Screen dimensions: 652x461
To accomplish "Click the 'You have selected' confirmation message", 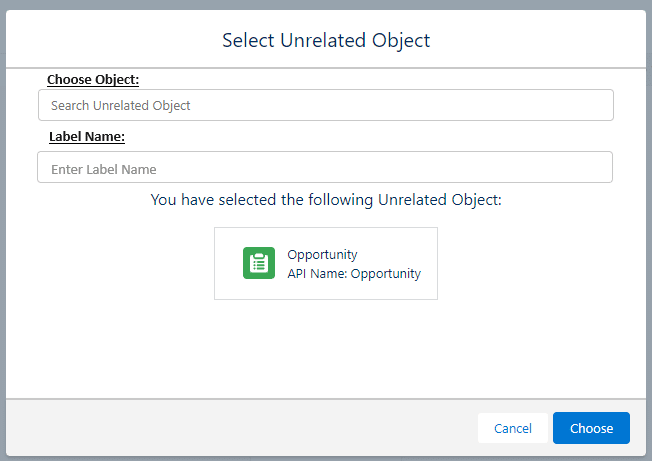I will coord(326,200).
